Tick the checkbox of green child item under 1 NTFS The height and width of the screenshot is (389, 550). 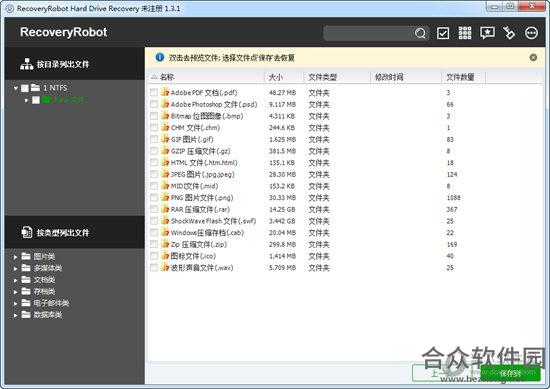tap(36, 100)
